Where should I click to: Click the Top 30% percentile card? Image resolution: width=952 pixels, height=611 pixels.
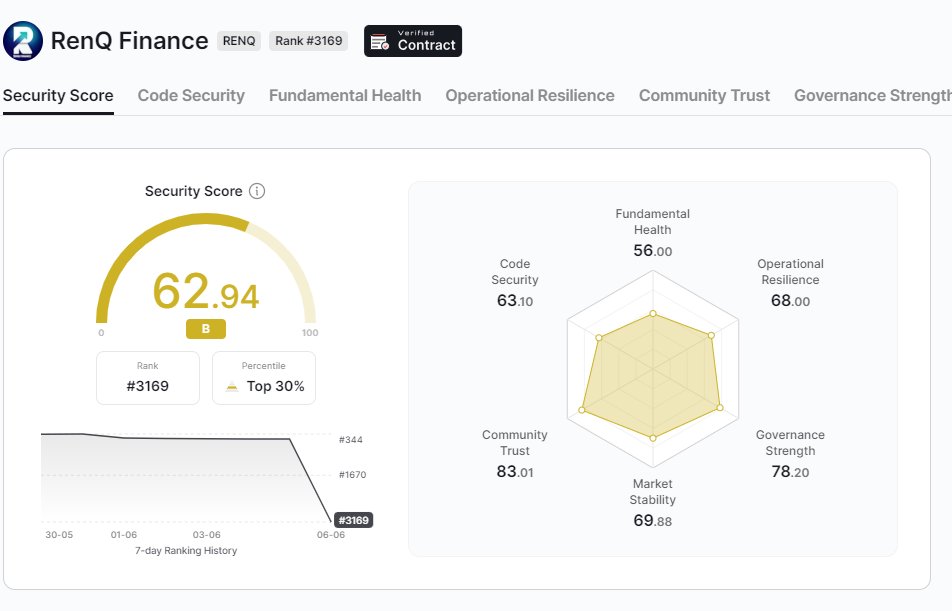pyautogui.click(x=264, y=378)
